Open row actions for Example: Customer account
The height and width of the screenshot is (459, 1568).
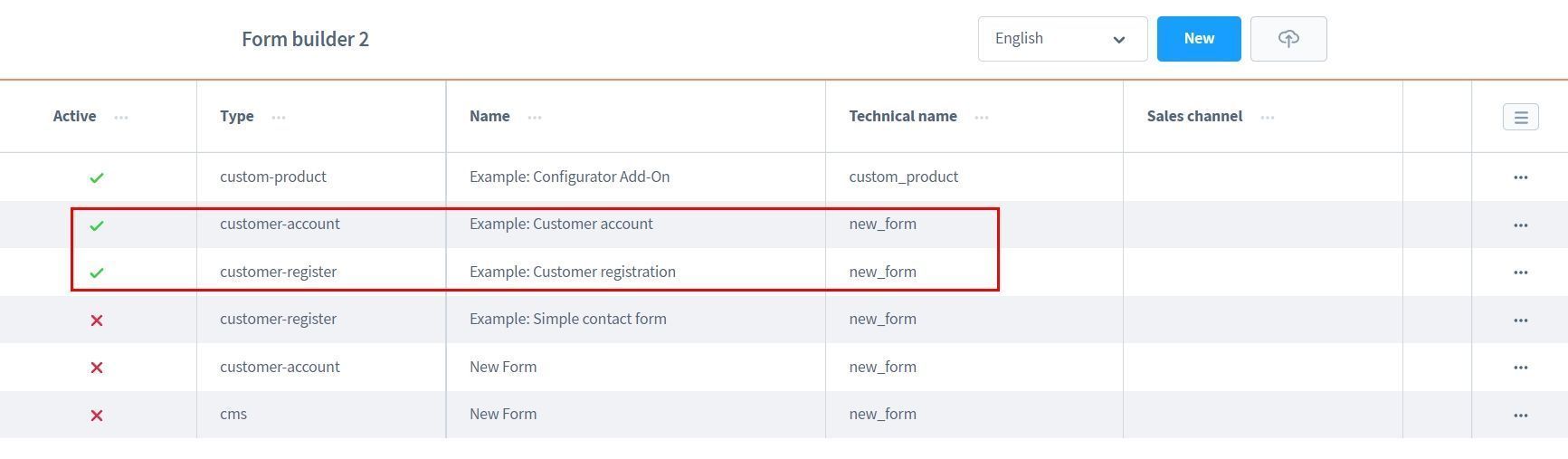tap(1520, 225)
